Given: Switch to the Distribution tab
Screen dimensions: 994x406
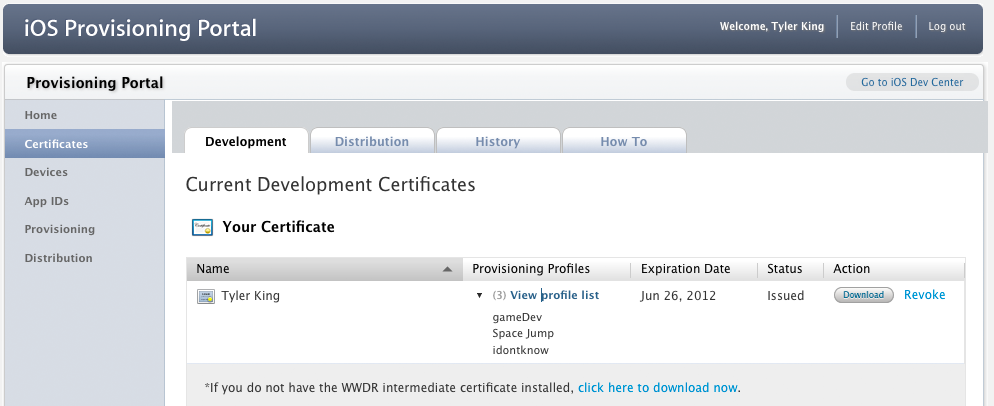Looking at the screenshot, I should click(x=372, y=141).
